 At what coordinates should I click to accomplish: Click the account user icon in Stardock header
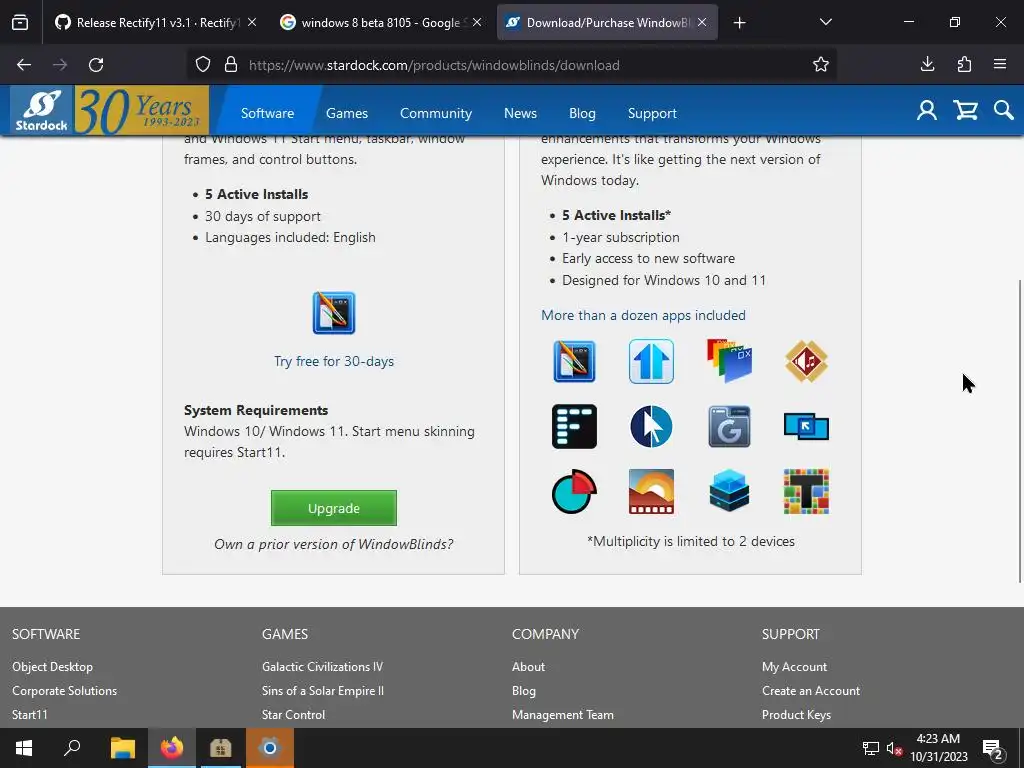click(x=926, y=110)
